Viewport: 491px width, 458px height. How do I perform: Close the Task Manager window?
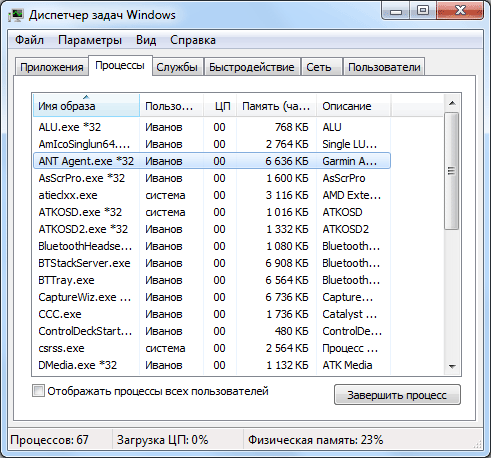[460, 11]
